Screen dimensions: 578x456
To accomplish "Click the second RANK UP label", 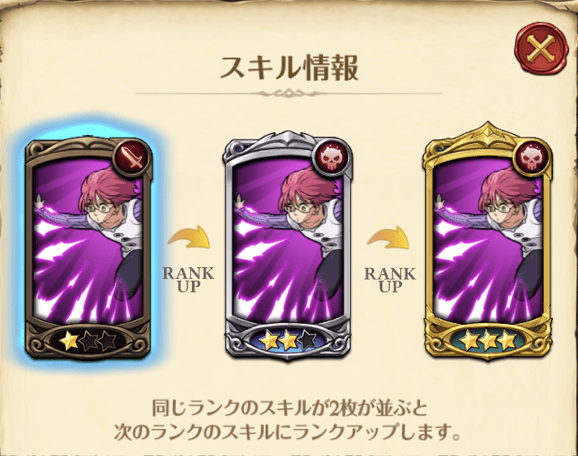I will pos(390,279).
